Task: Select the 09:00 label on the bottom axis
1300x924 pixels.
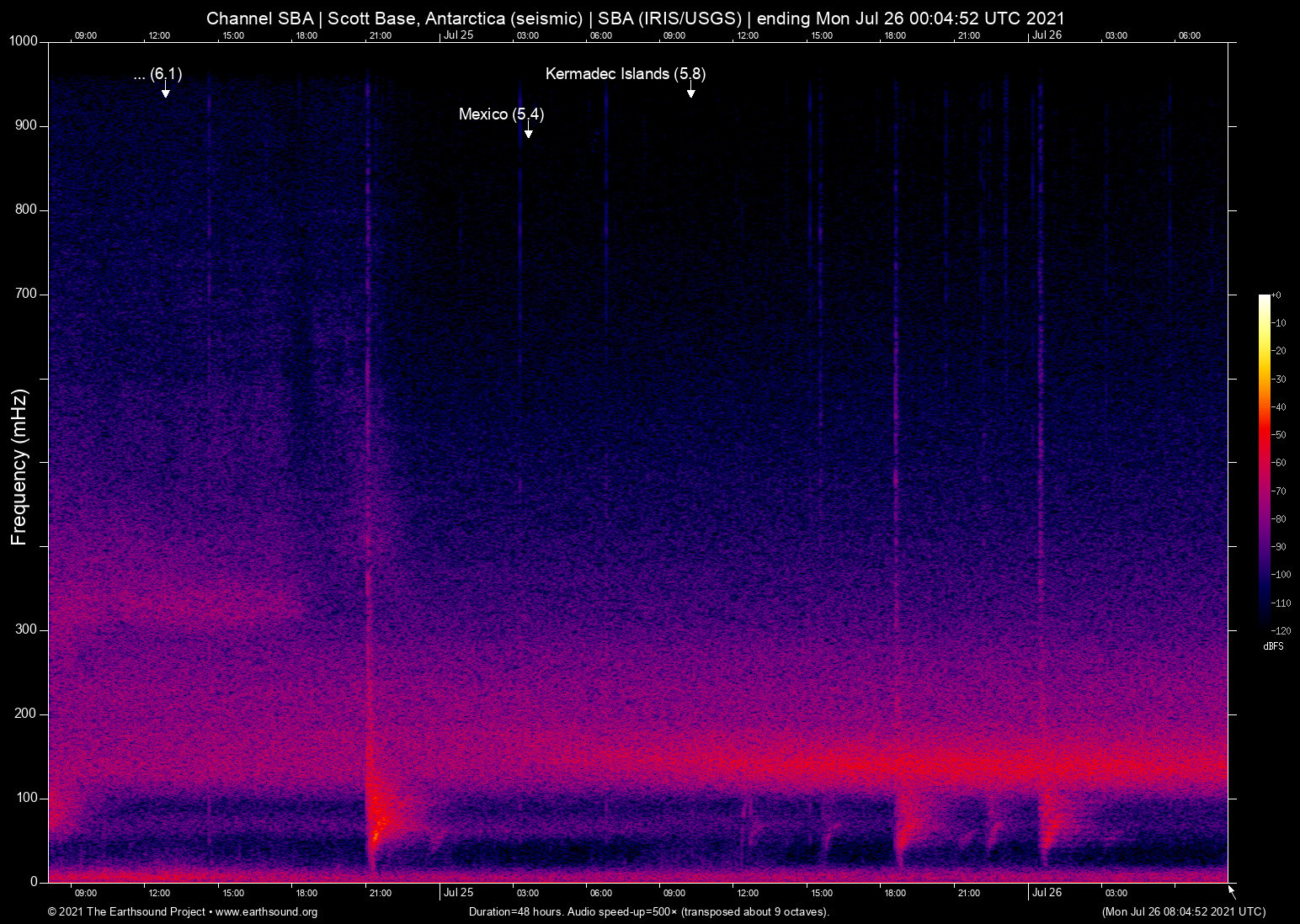Action: point(85,893)
